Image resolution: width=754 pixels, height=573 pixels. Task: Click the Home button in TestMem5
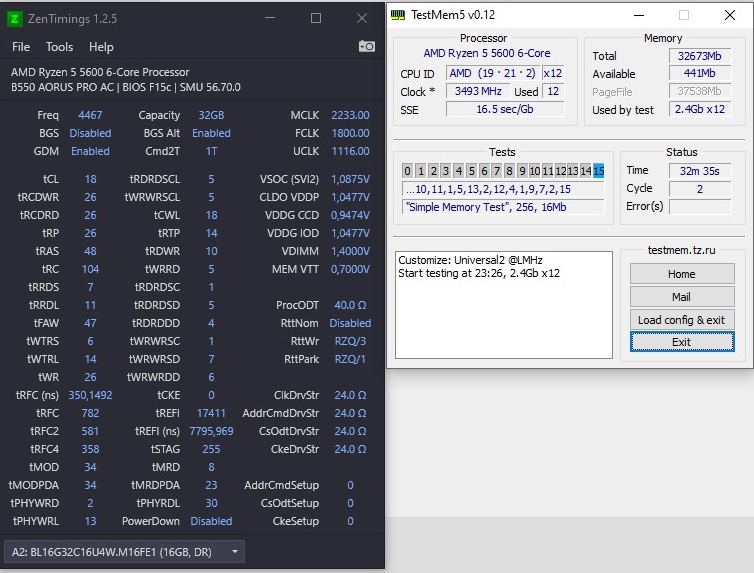pos(682,274)
